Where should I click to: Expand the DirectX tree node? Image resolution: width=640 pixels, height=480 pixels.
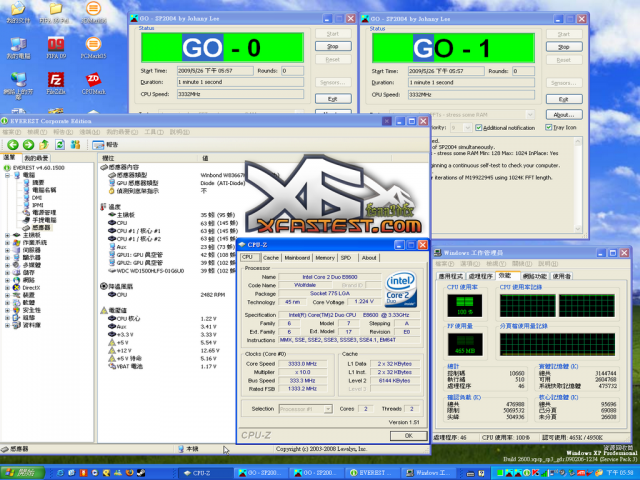pos(7,288)
